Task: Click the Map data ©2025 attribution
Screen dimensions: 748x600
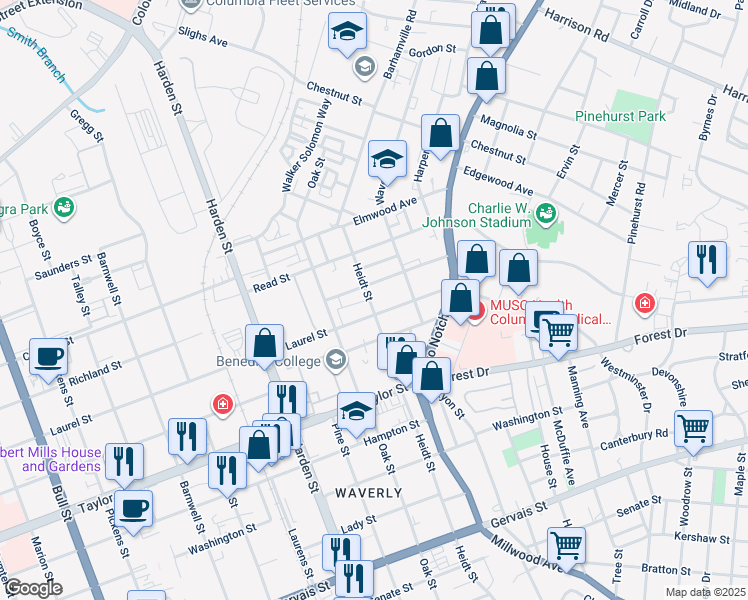Action: 705,592
